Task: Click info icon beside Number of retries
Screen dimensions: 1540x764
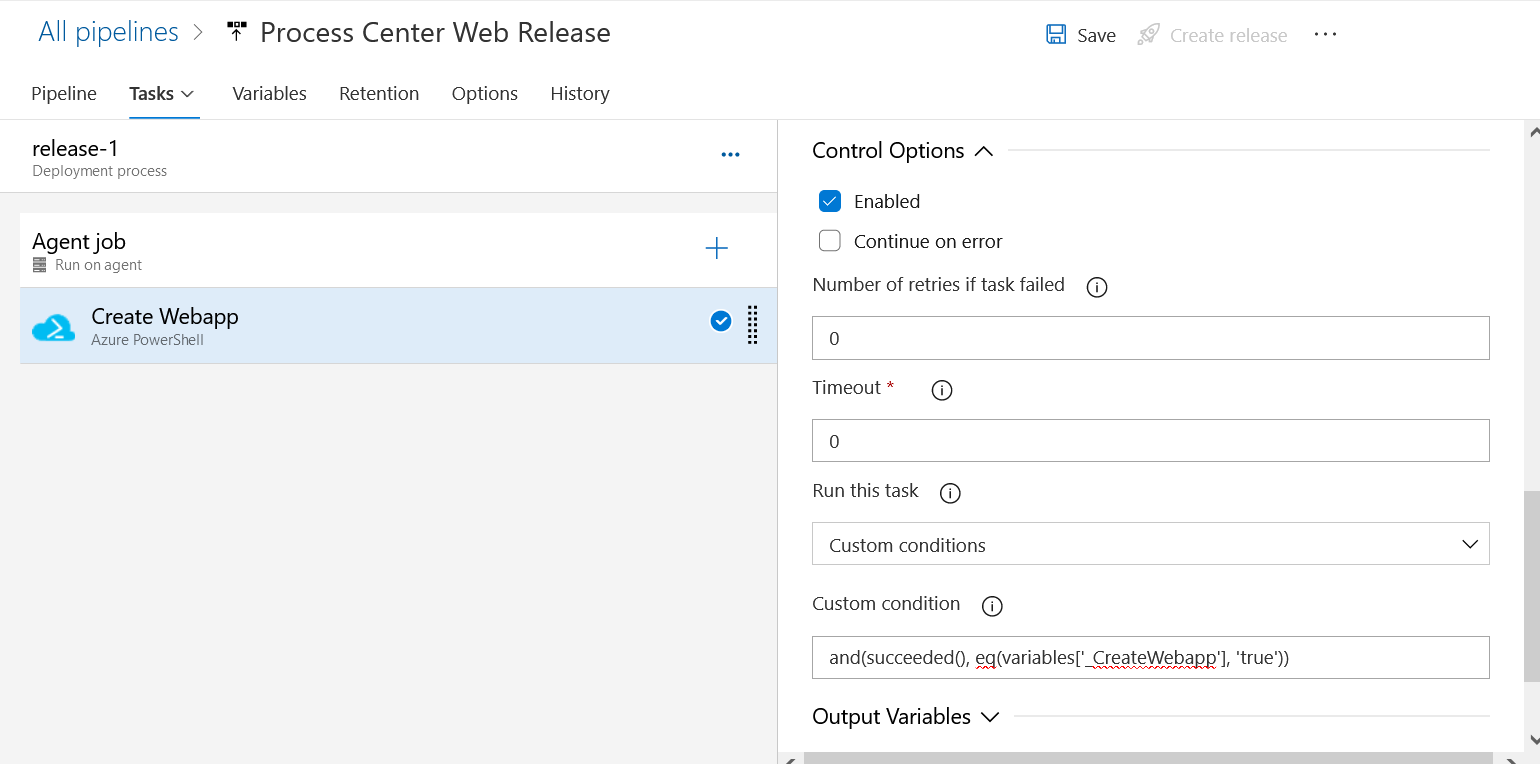Action: click(1097, 287)
